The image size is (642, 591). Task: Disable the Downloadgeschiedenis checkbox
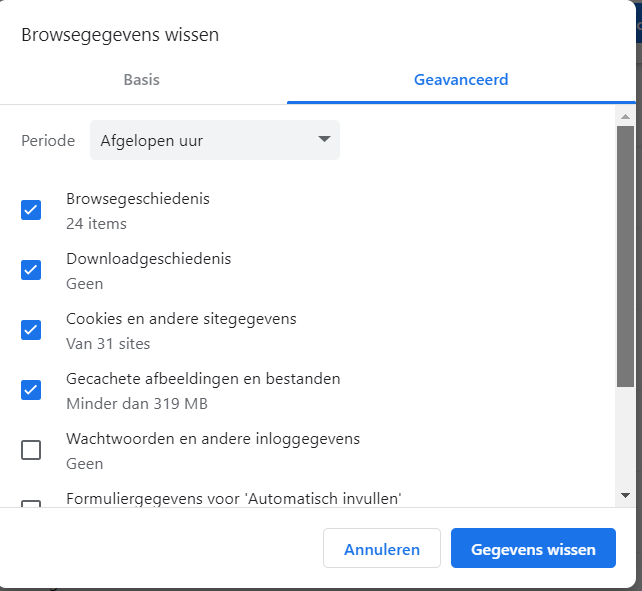pyautogui.click(x=31, y=270)
